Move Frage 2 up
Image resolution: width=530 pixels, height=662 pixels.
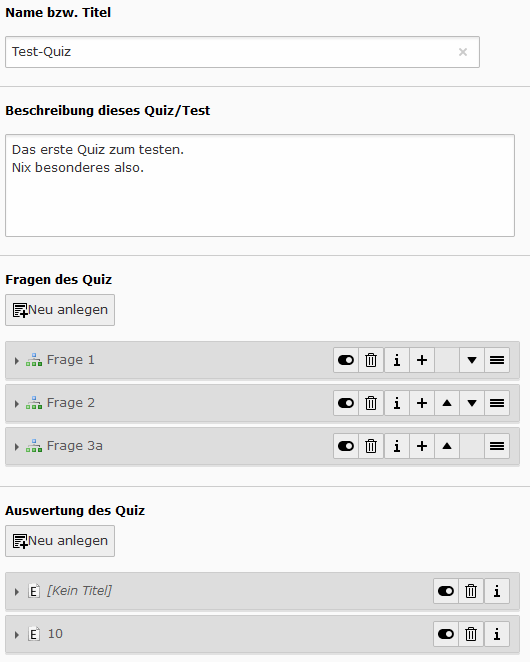[x=447, y=403]
